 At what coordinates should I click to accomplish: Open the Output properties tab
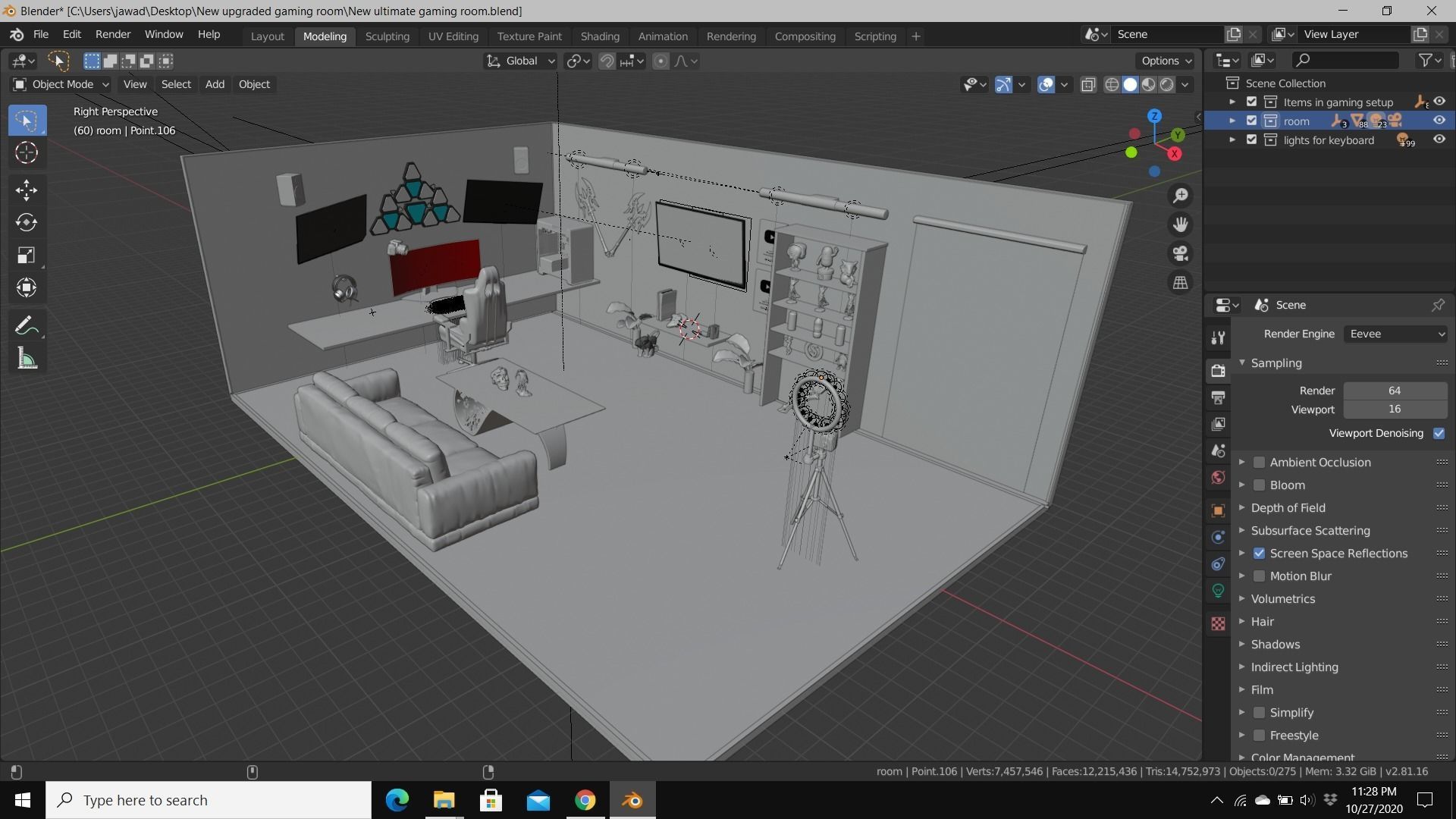[x=1218, y=397]
